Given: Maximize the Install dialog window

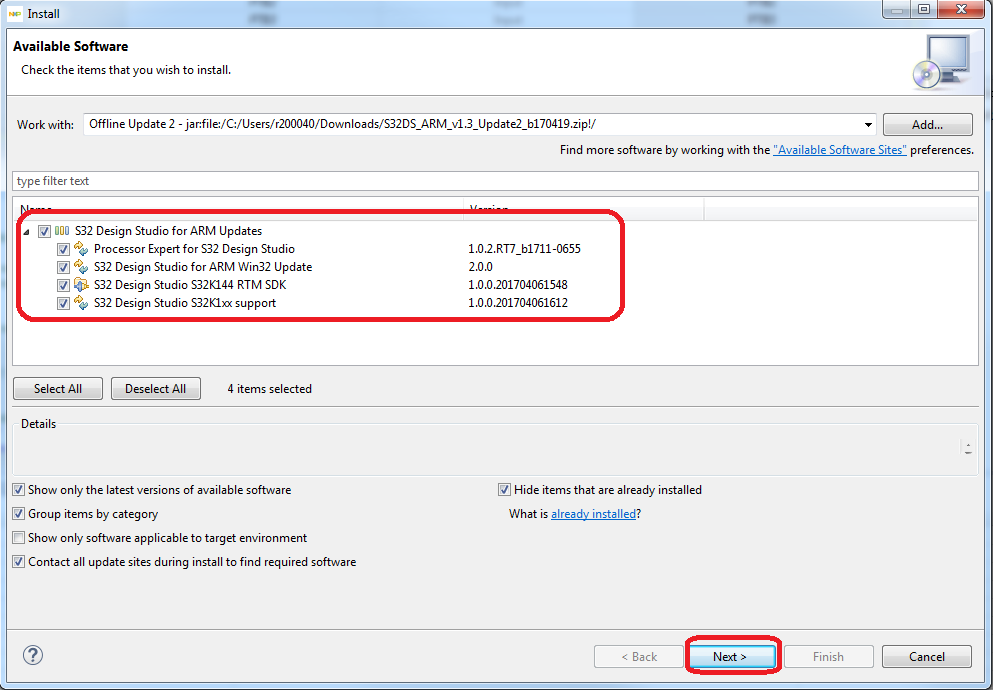Looking at the screenshot, I should [924, 9].
